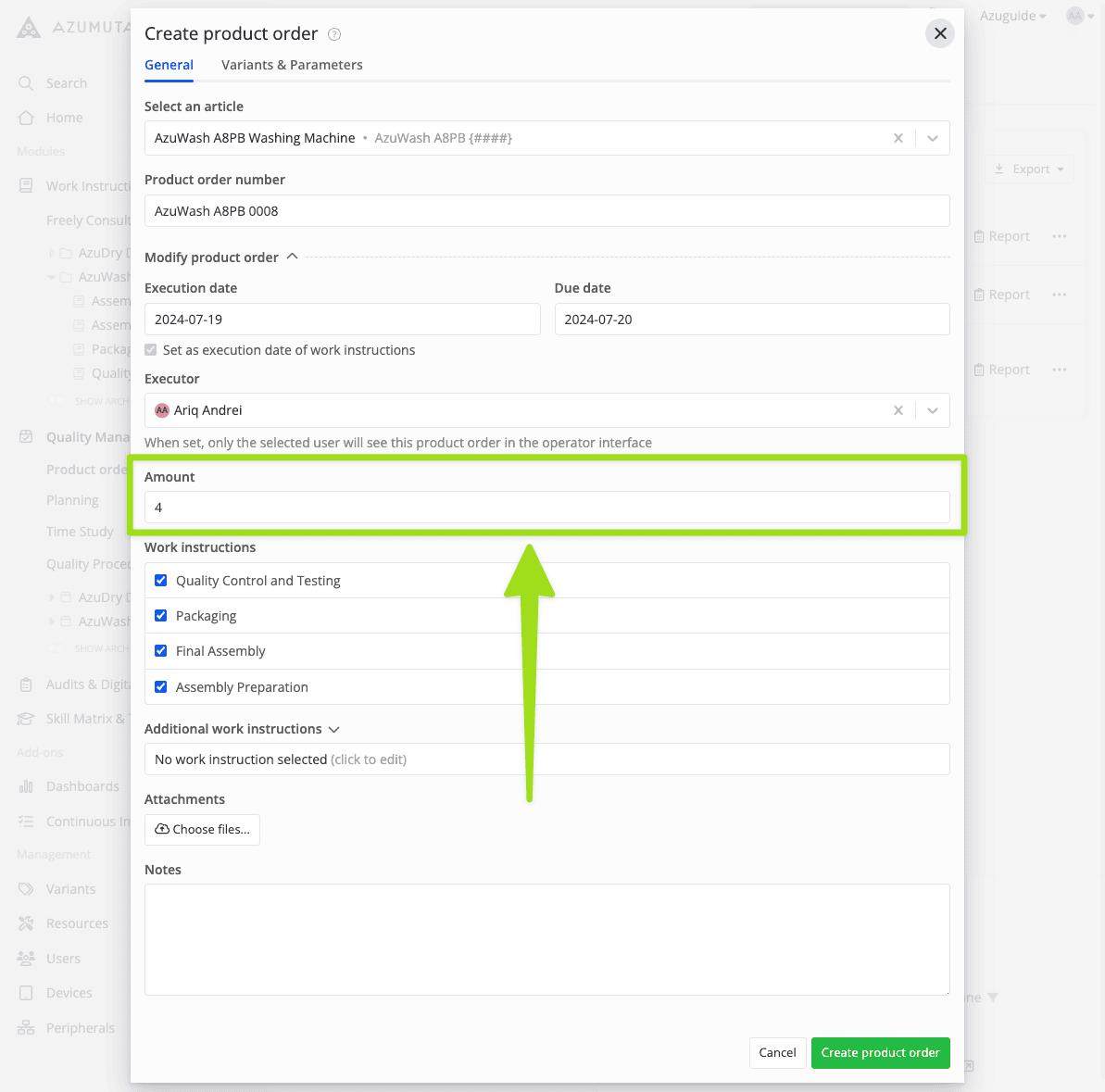Screen dimensions: 1105x1092
Task: Open the article selection dropdown arrow
Action: pos(933,138)
